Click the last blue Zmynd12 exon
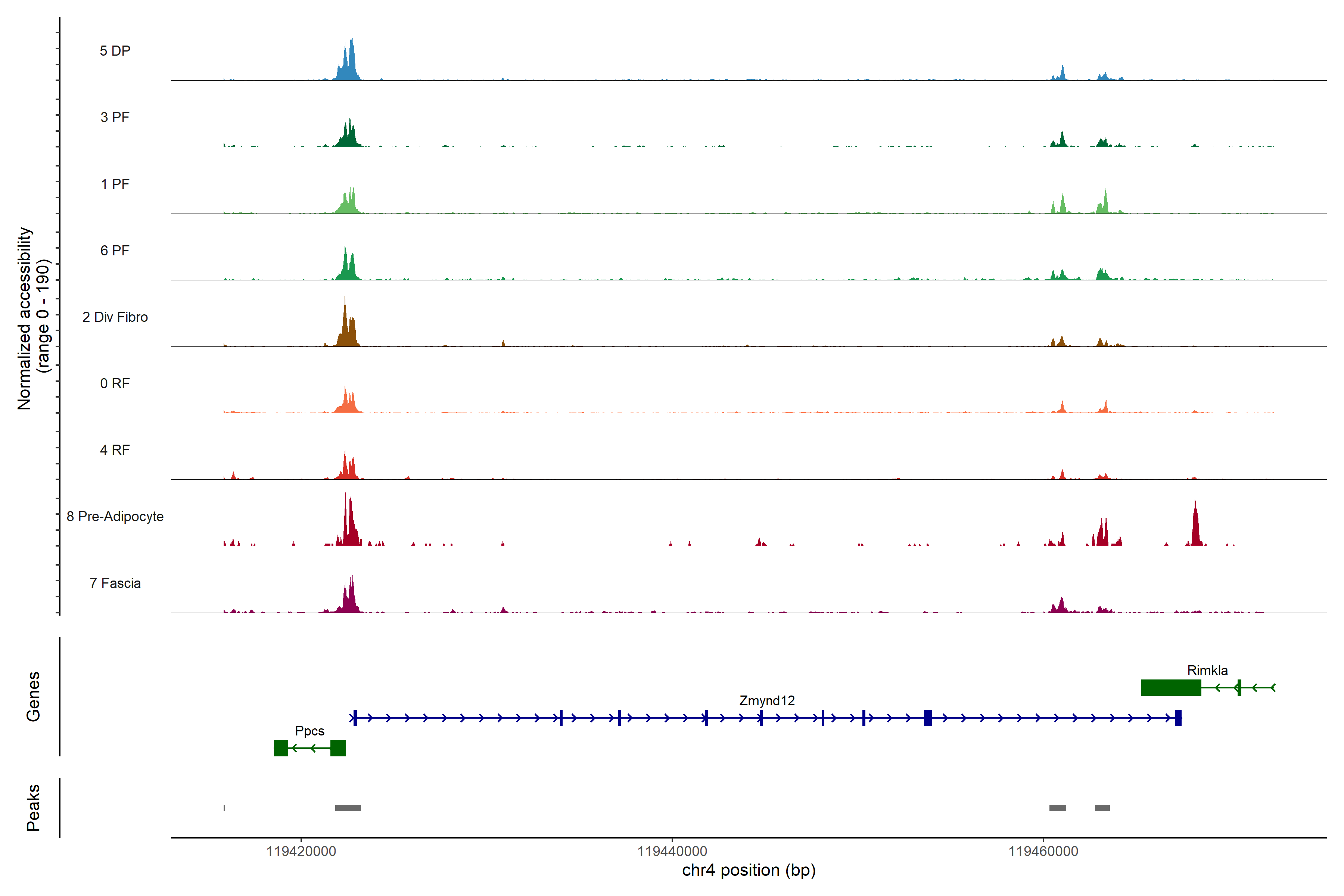Viewport: 1344px width, 896px height. coord(1178,718)
